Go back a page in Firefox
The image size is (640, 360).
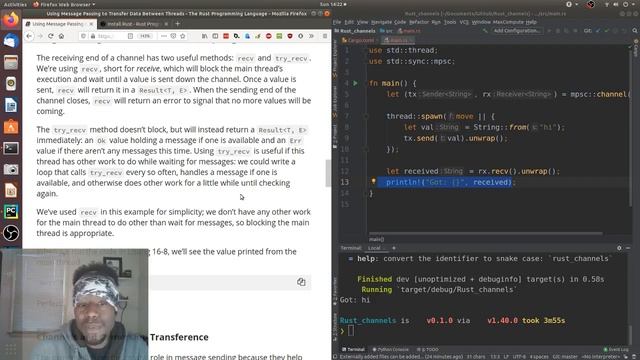[x=29, y=36]
